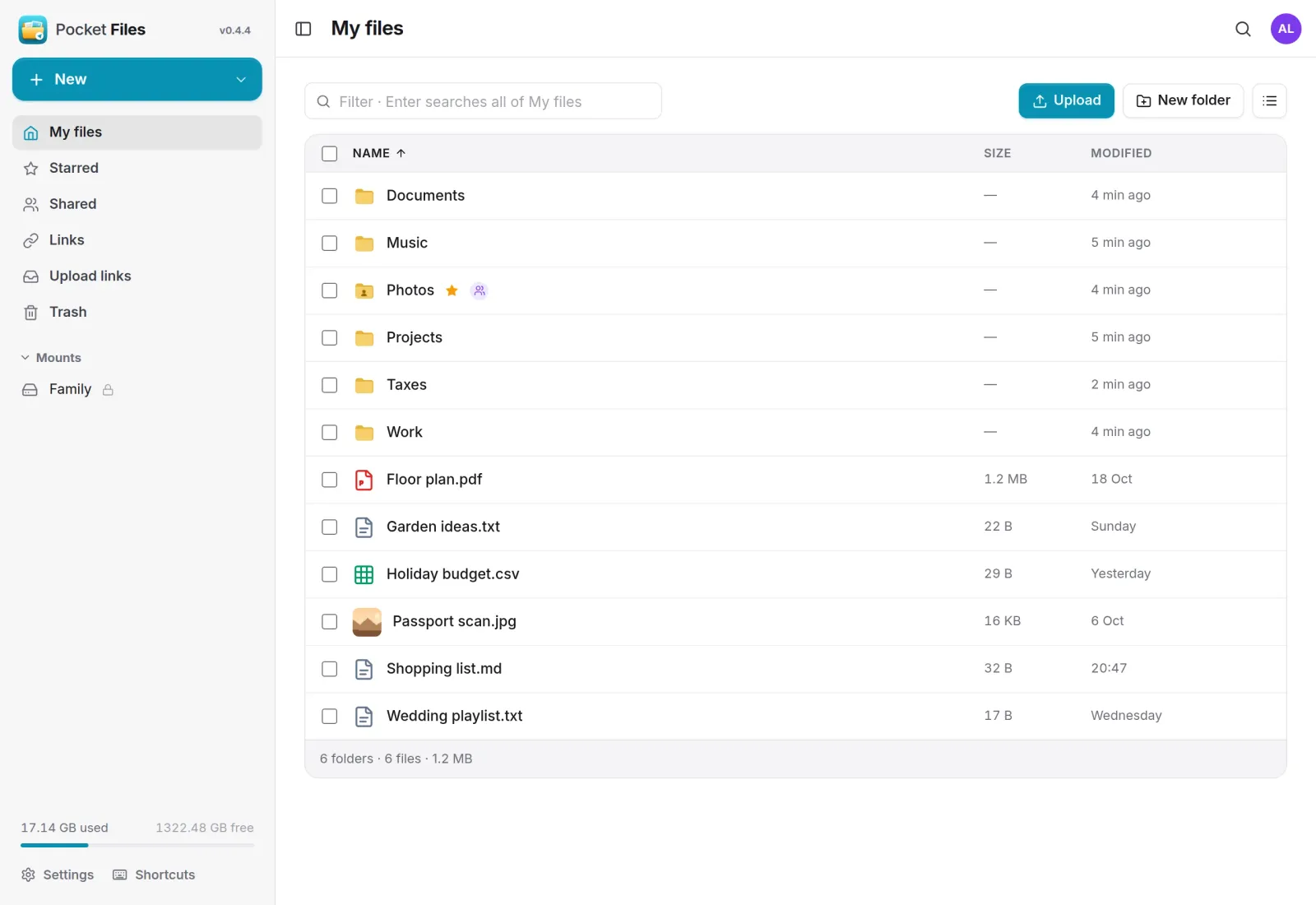Click the Holiday budget.csv spreadsheet icon
The height and width of the screenshot is (905, 1316).
[x=364, y=574]
